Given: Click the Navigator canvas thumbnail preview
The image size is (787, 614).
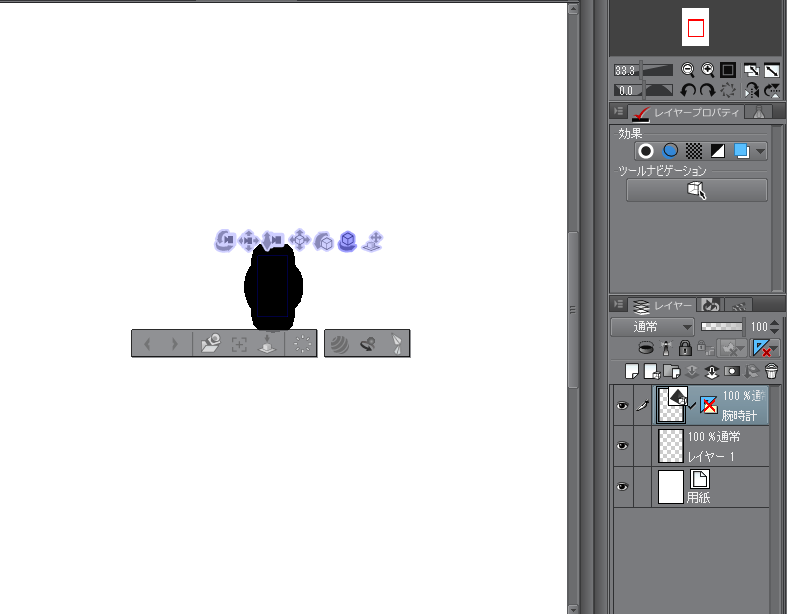Looking at the screenshot, I should click(695, 27).
